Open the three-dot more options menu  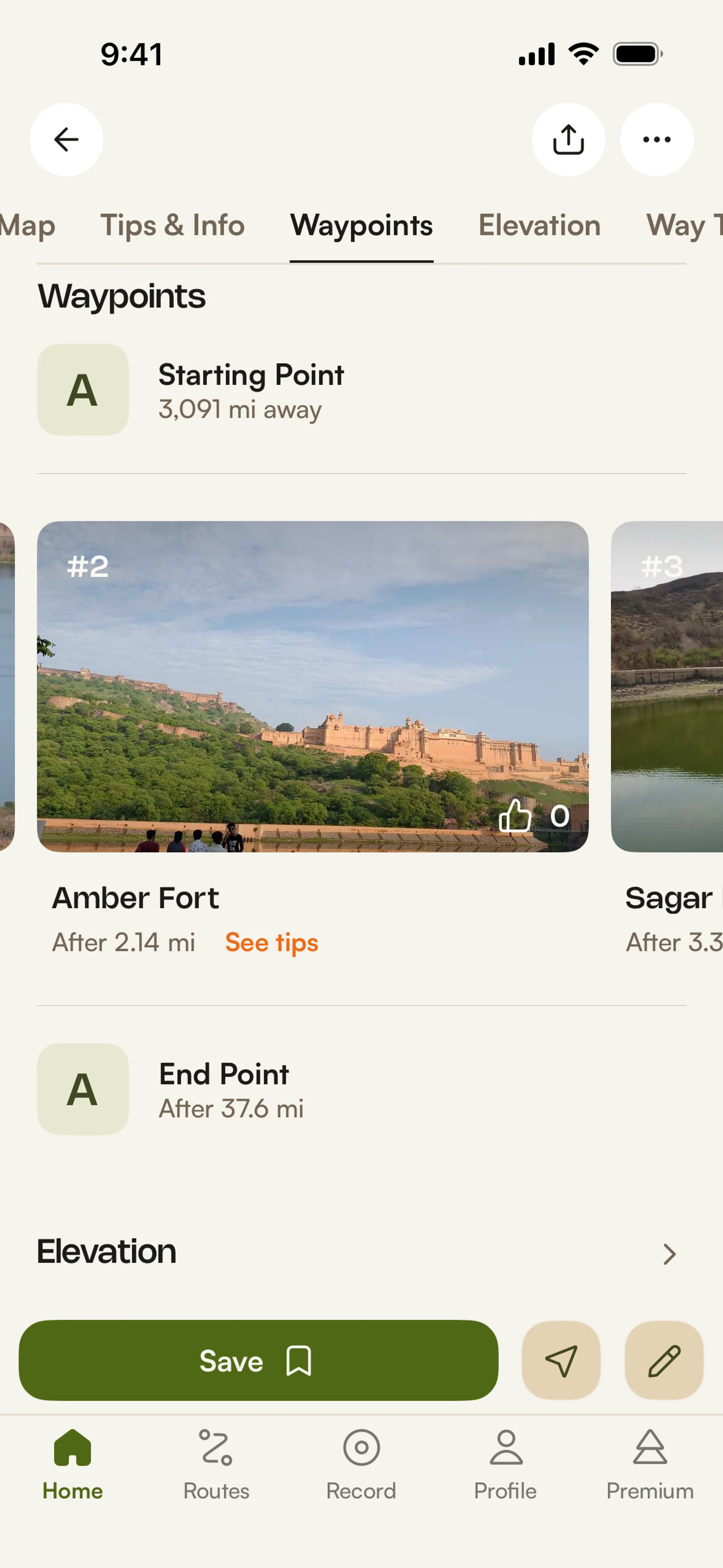click(656, 139)
